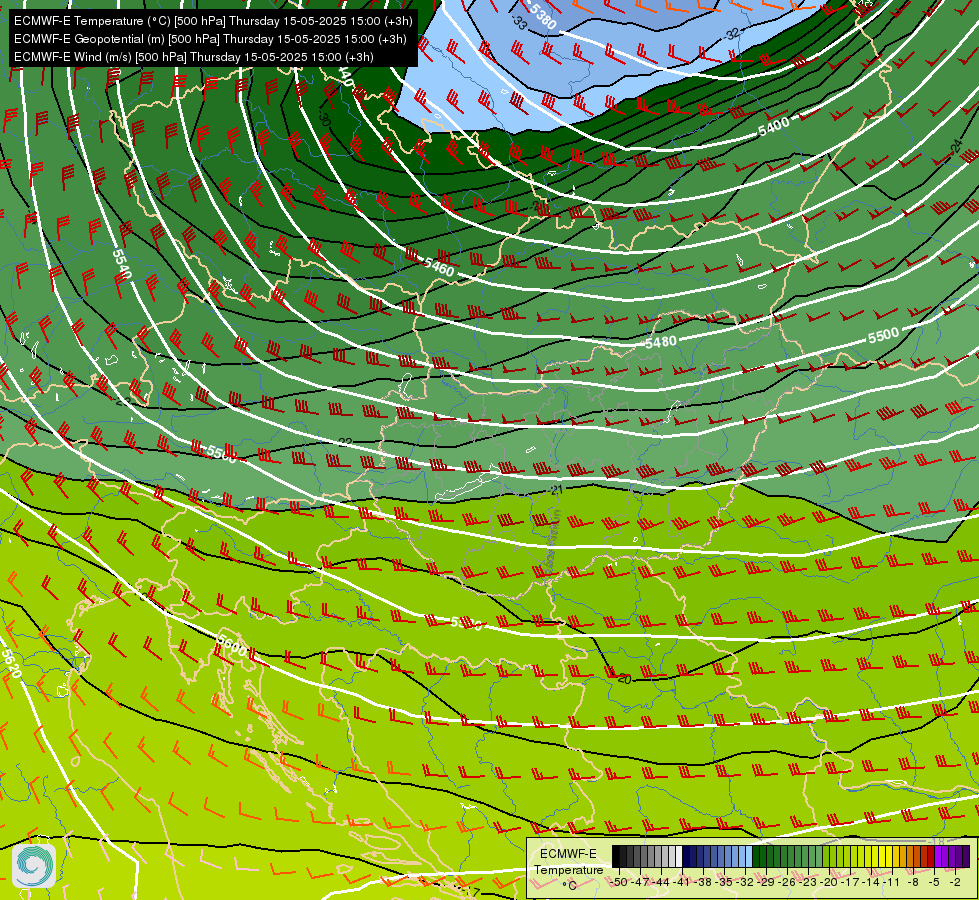979x900 pixels.
Task: Click the -5 value in the legend scale
Action: pos(934,882)
